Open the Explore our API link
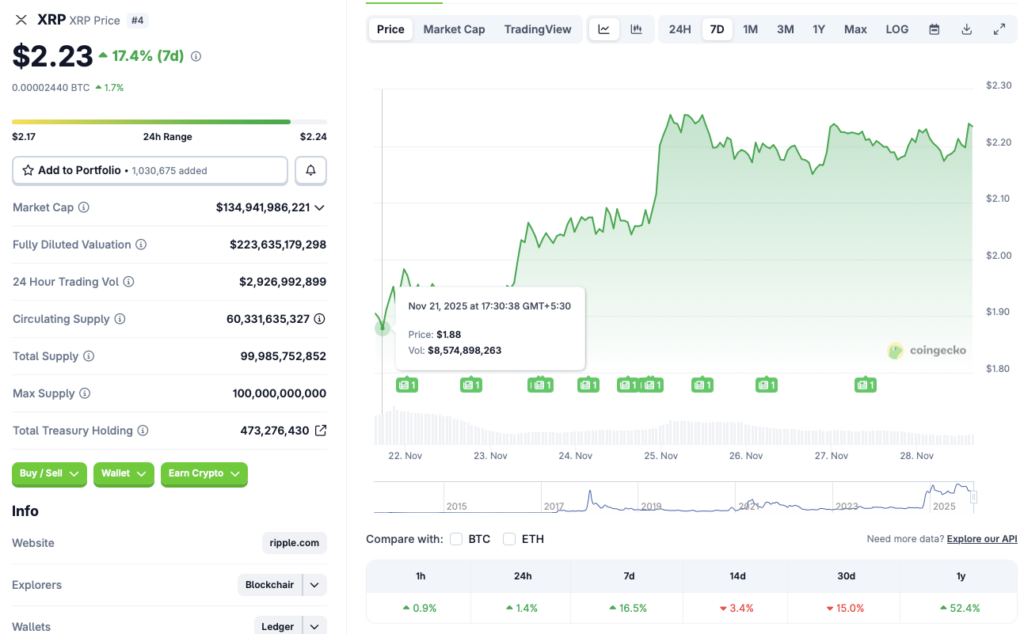This screenshot has height=634, width=1024. click(981, 538)
